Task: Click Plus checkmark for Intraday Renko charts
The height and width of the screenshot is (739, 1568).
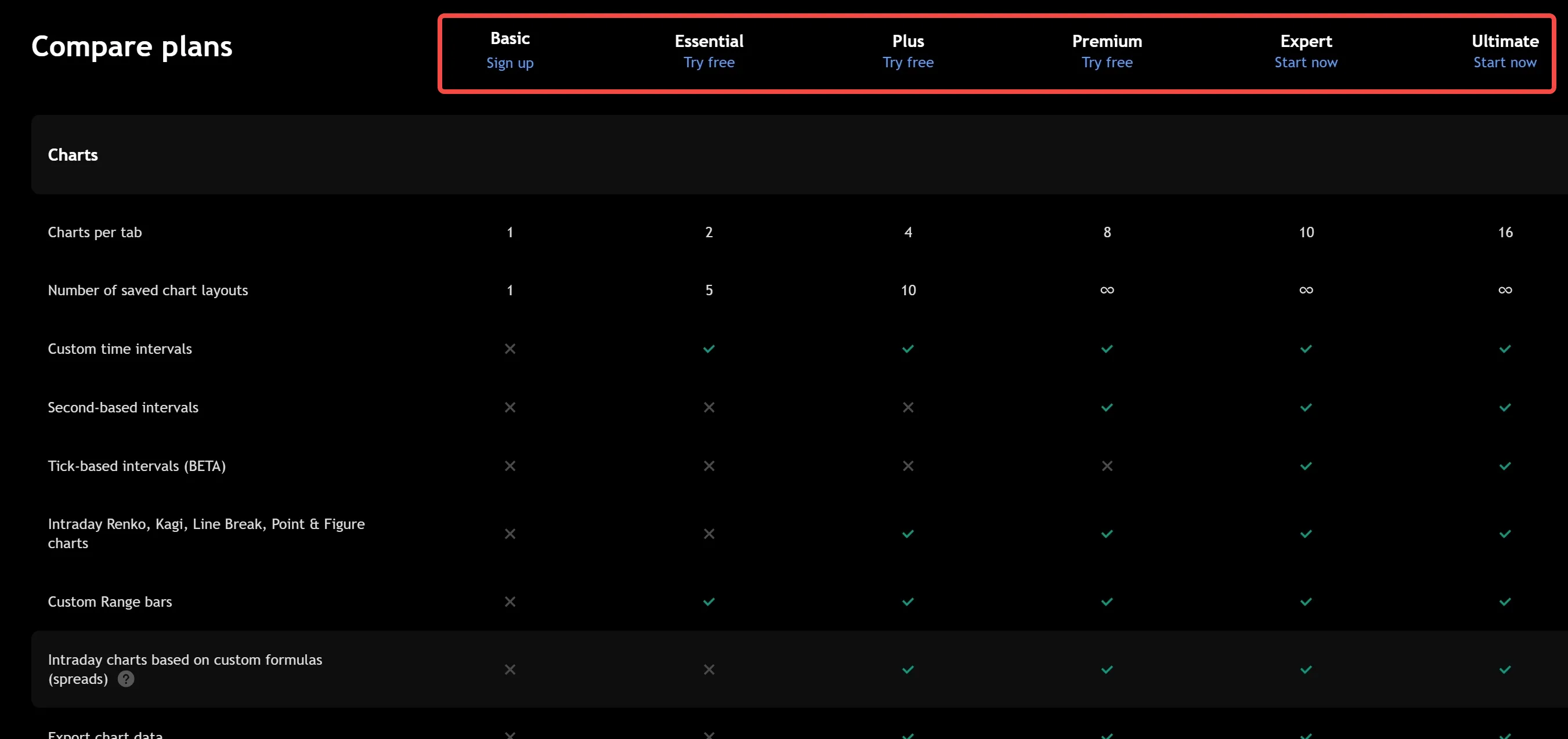Action: point(908,534)
